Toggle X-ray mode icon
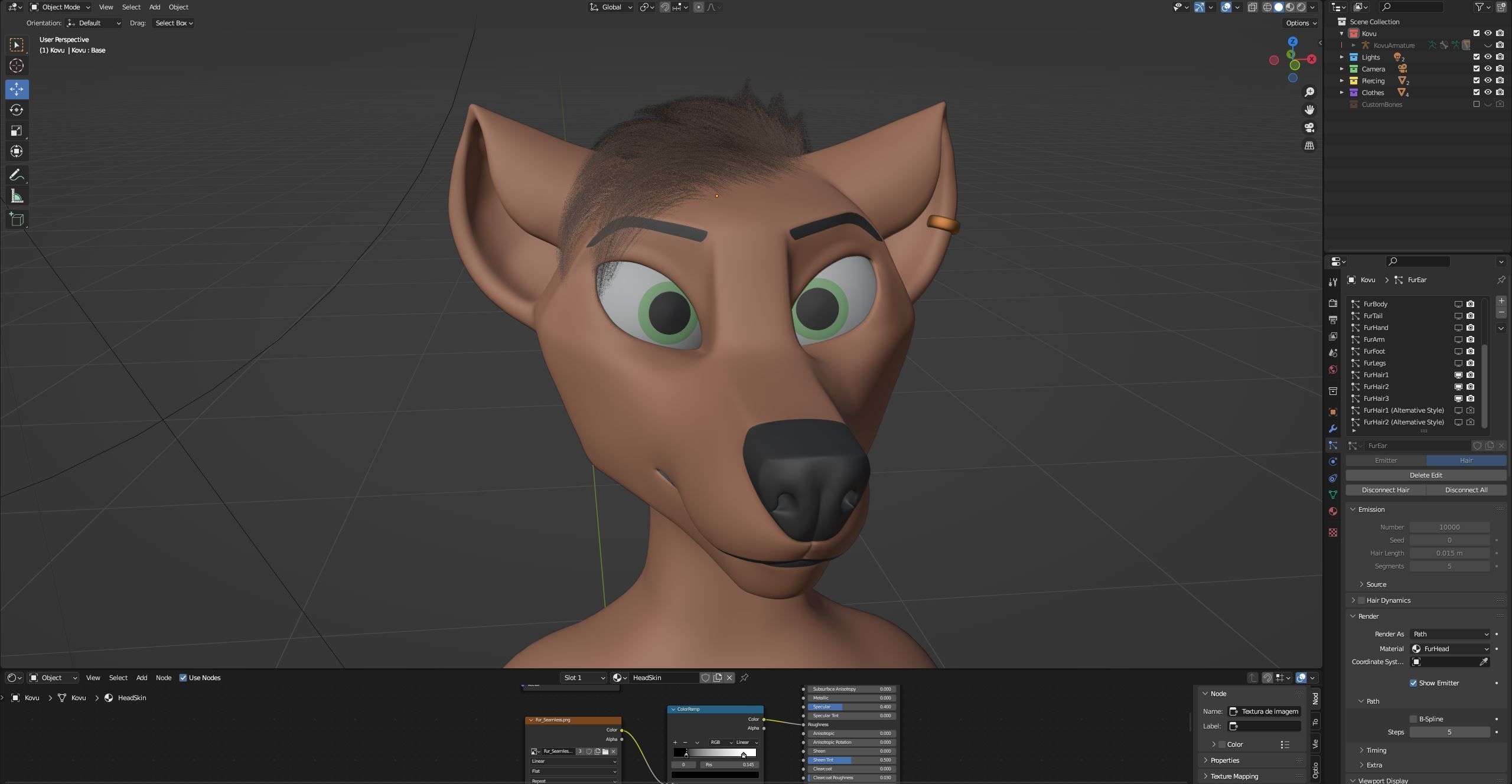This screenshot has width=1512, height=784. 1252,7
